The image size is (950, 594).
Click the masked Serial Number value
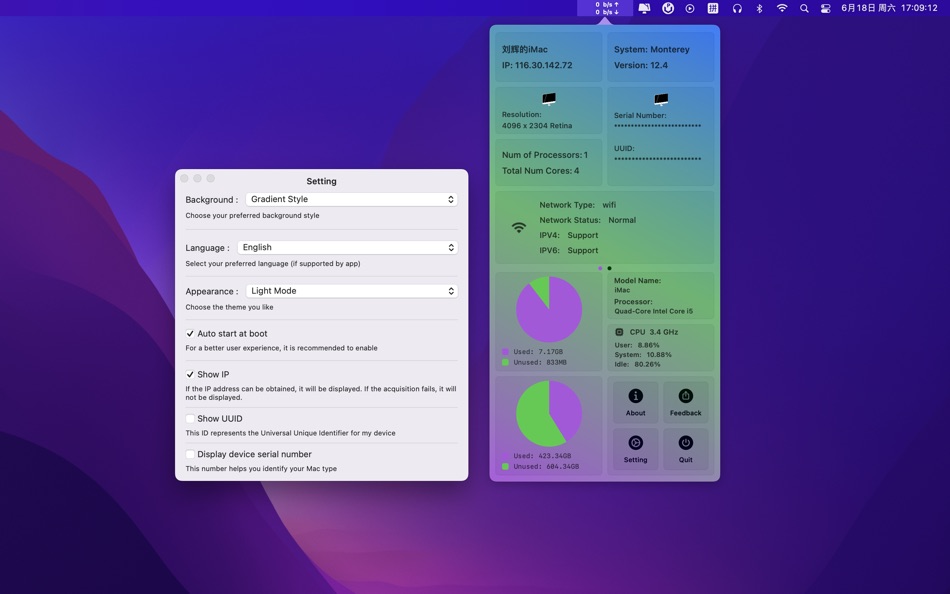coord(657,126)
